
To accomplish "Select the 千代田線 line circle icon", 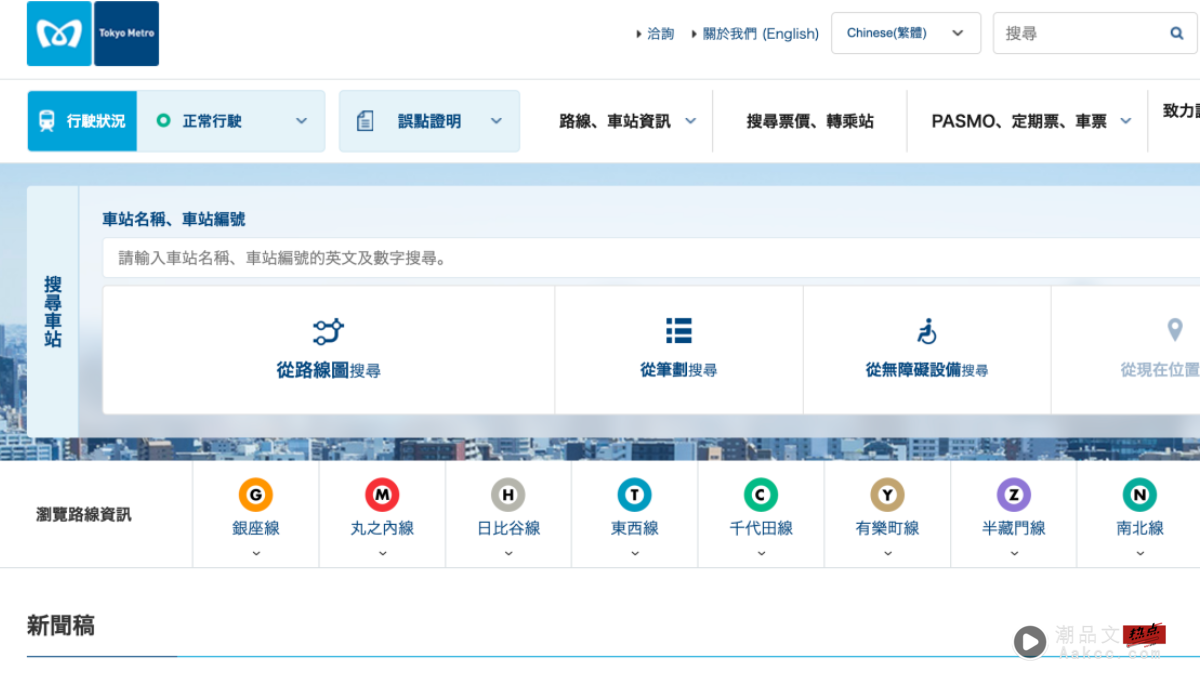I will (x=760, y=494).
